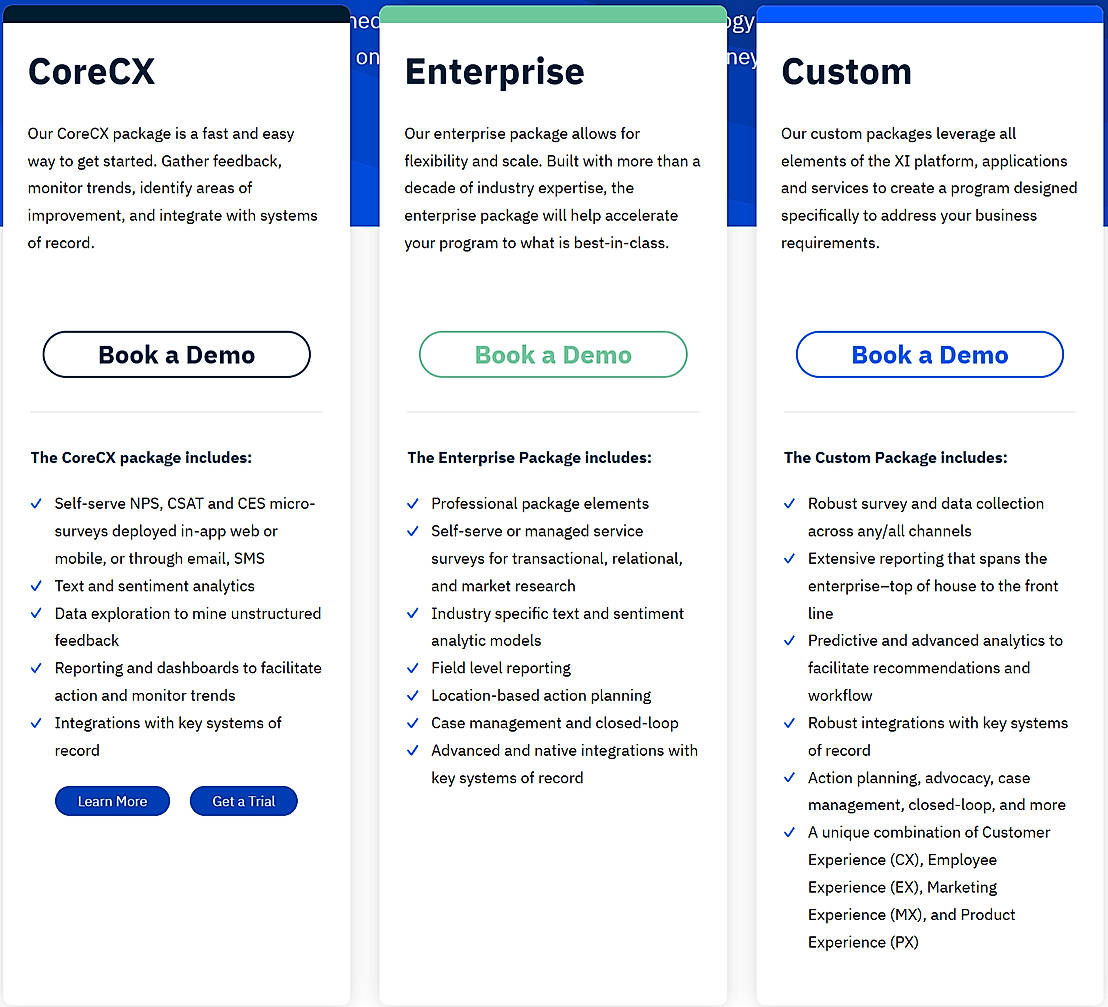Click checkmark beside 'Robust survey and data collection'

tap(789, 504)
